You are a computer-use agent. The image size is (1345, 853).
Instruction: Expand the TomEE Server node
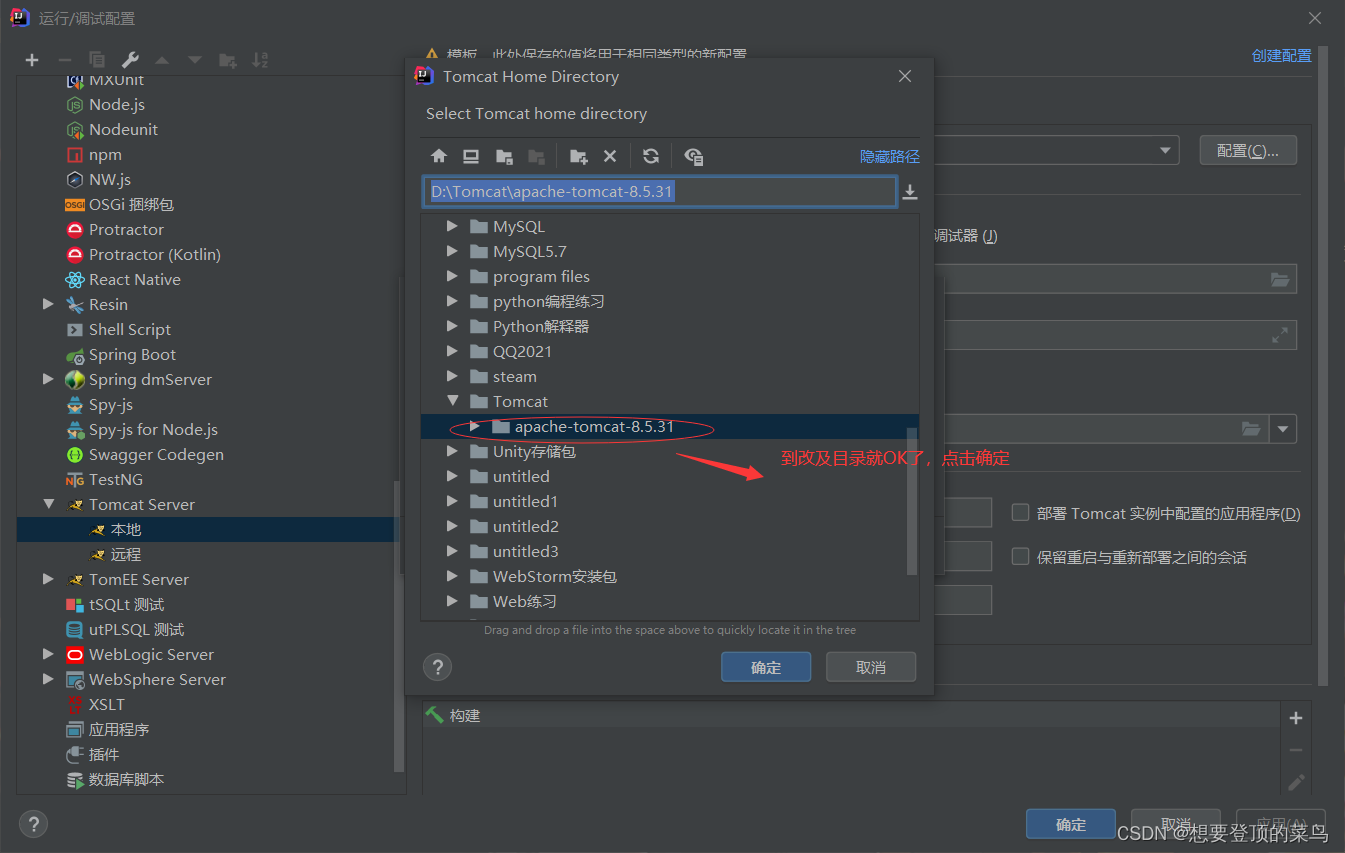tap(48, 579)
